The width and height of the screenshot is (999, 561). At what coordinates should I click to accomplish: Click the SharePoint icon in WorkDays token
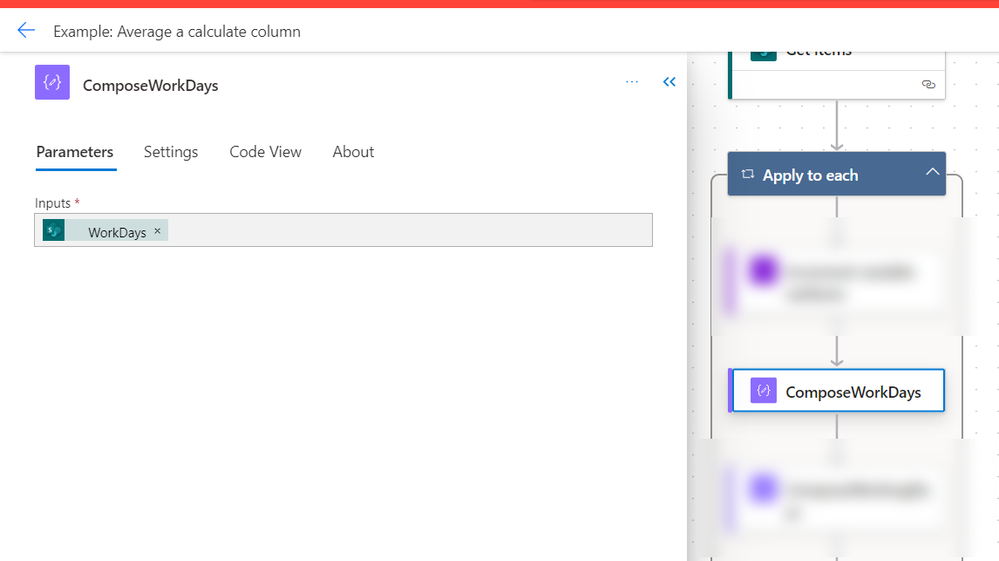coord(54,230)
